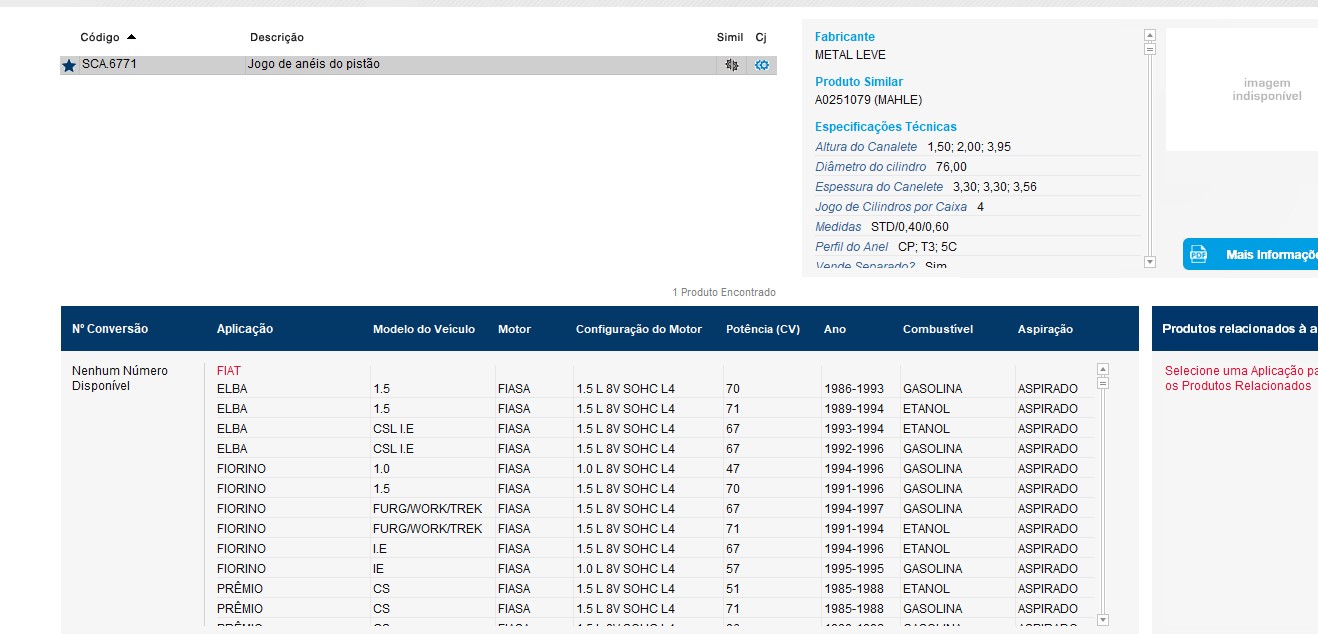This screenshot has height=634, width=1318.
Task: Click the Especificações Técnicas heading
Action: coord(886,127)
